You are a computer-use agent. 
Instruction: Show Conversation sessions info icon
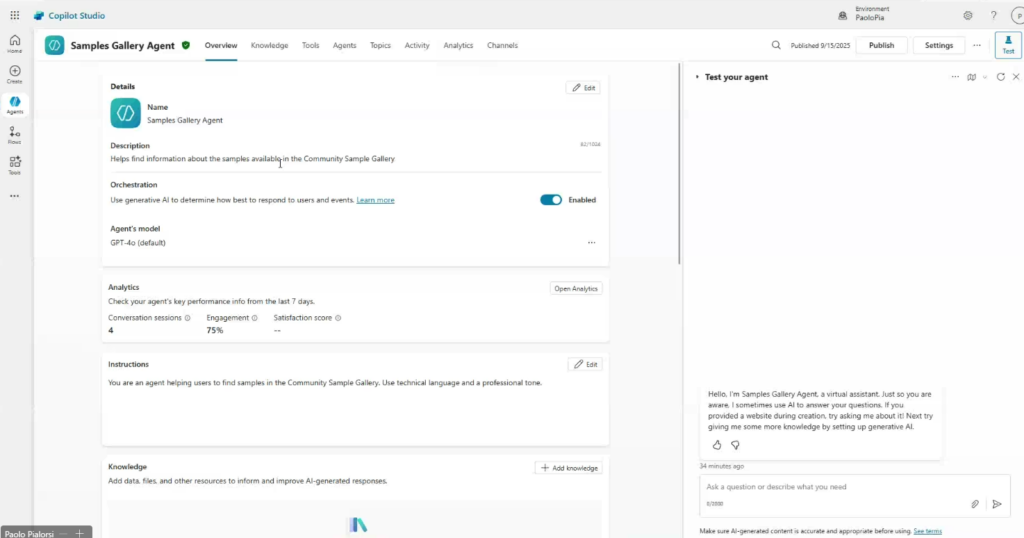(x=187, y=318)
